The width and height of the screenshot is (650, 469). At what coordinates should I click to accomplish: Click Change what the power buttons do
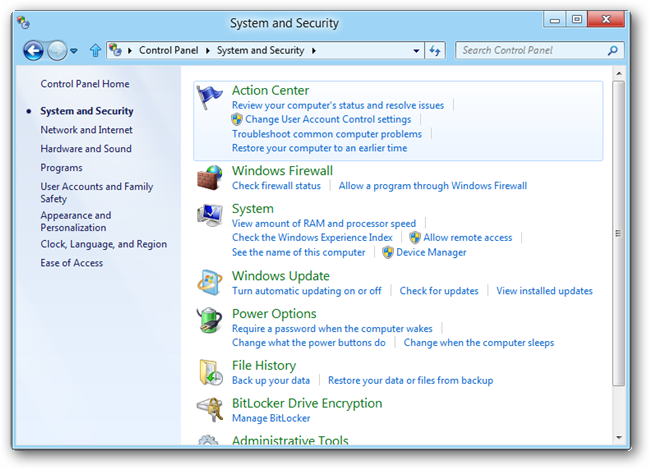coord(309,343)
